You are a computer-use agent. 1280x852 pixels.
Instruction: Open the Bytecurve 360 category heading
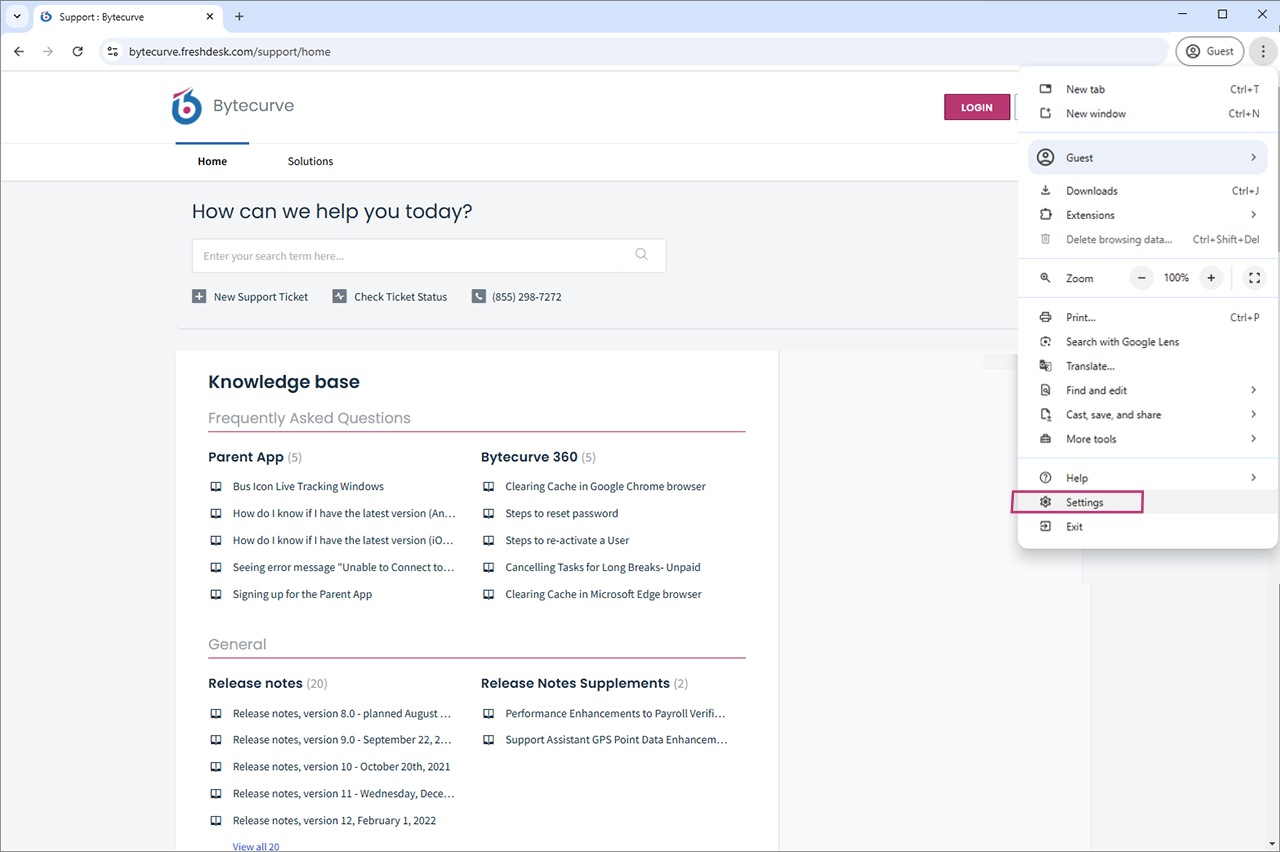(529, 457)
